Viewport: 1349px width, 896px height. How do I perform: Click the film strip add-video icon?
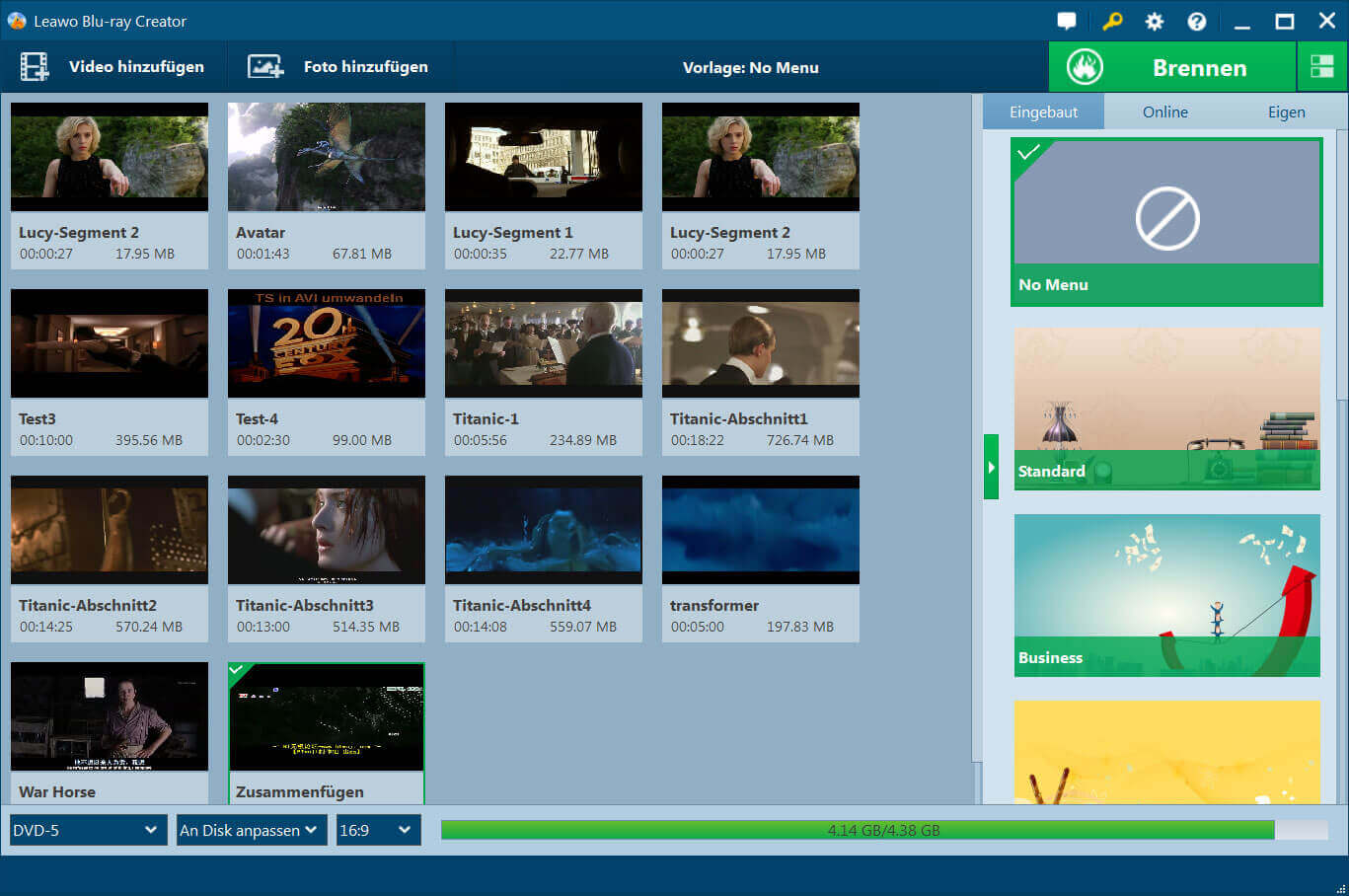coord(35,67)
